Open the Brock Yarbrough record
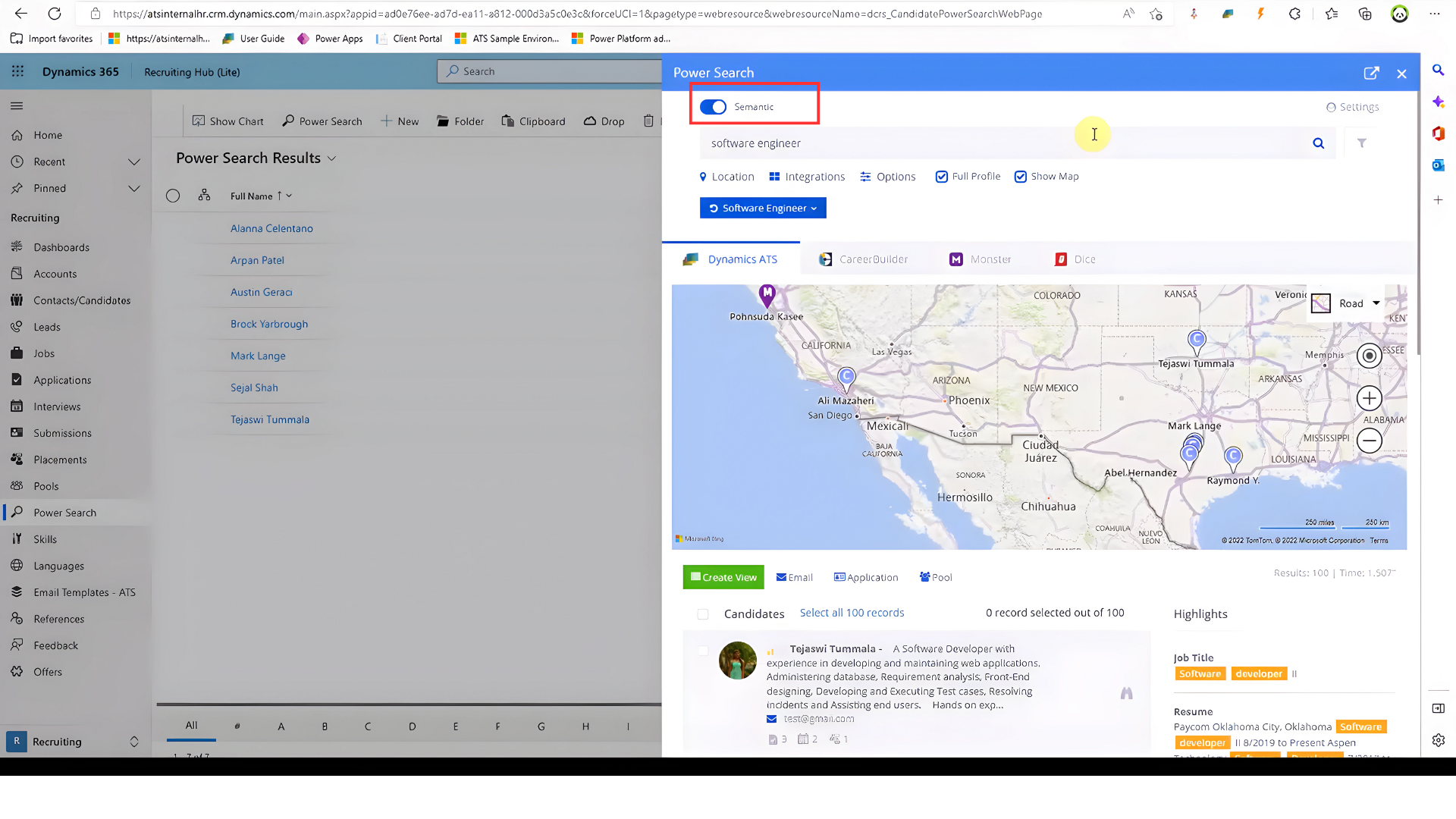Image resolution: width=1456 pixels, height=819 pixels. point(269,324)
